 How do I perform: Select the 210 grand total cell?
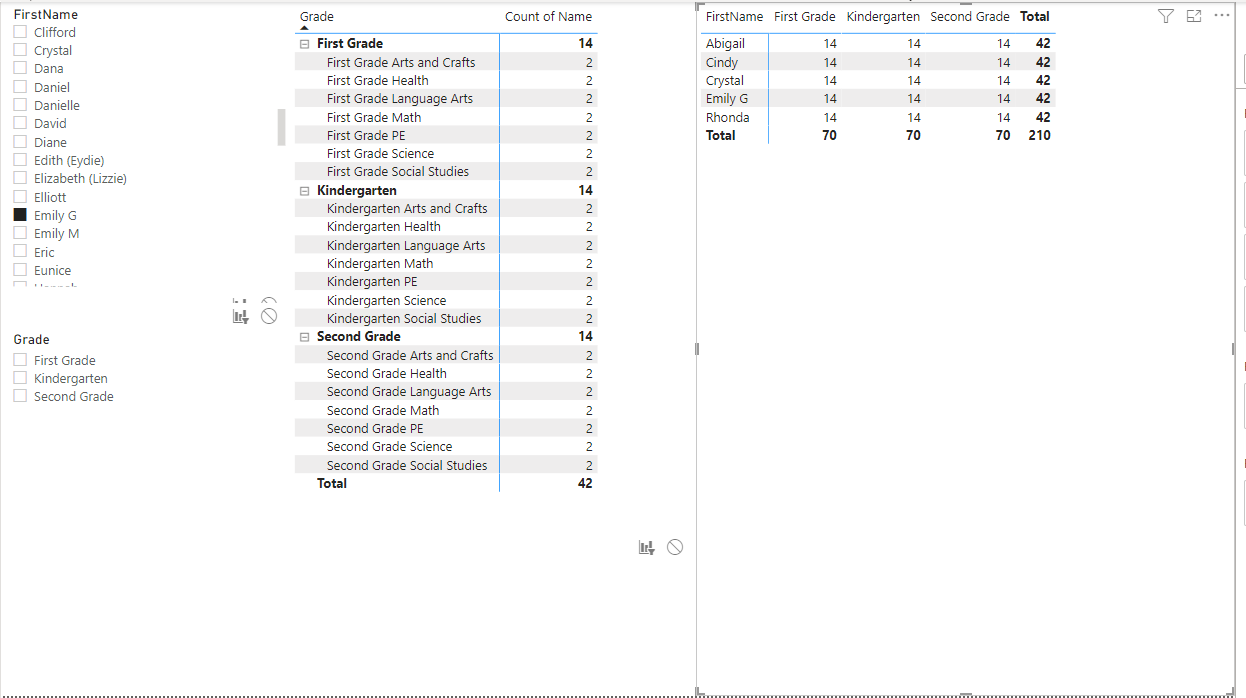coord(1039,136)
